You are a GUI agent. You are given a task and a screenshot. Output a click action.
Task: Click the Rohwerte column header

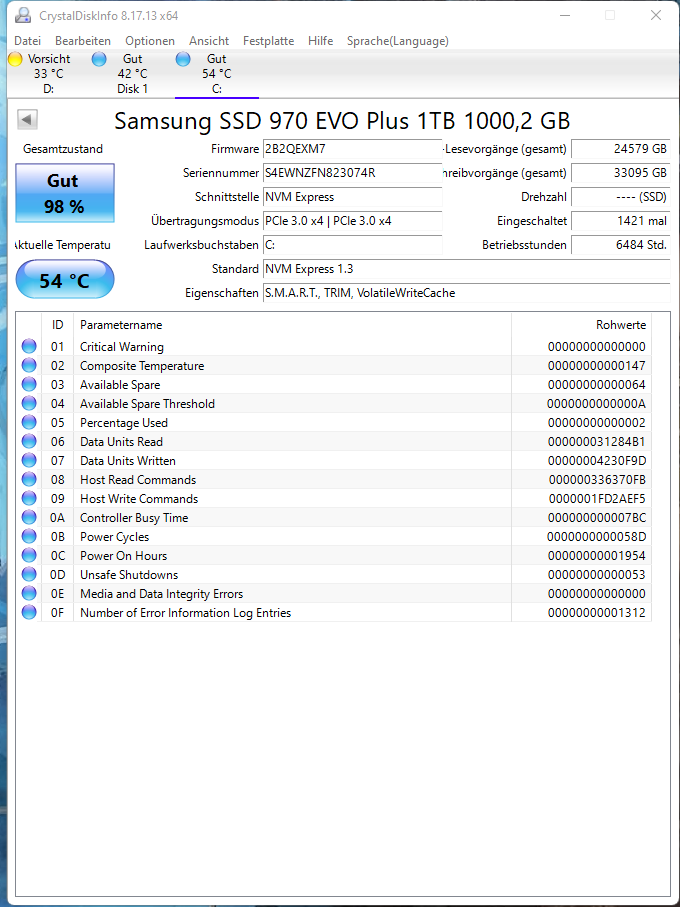582,325
